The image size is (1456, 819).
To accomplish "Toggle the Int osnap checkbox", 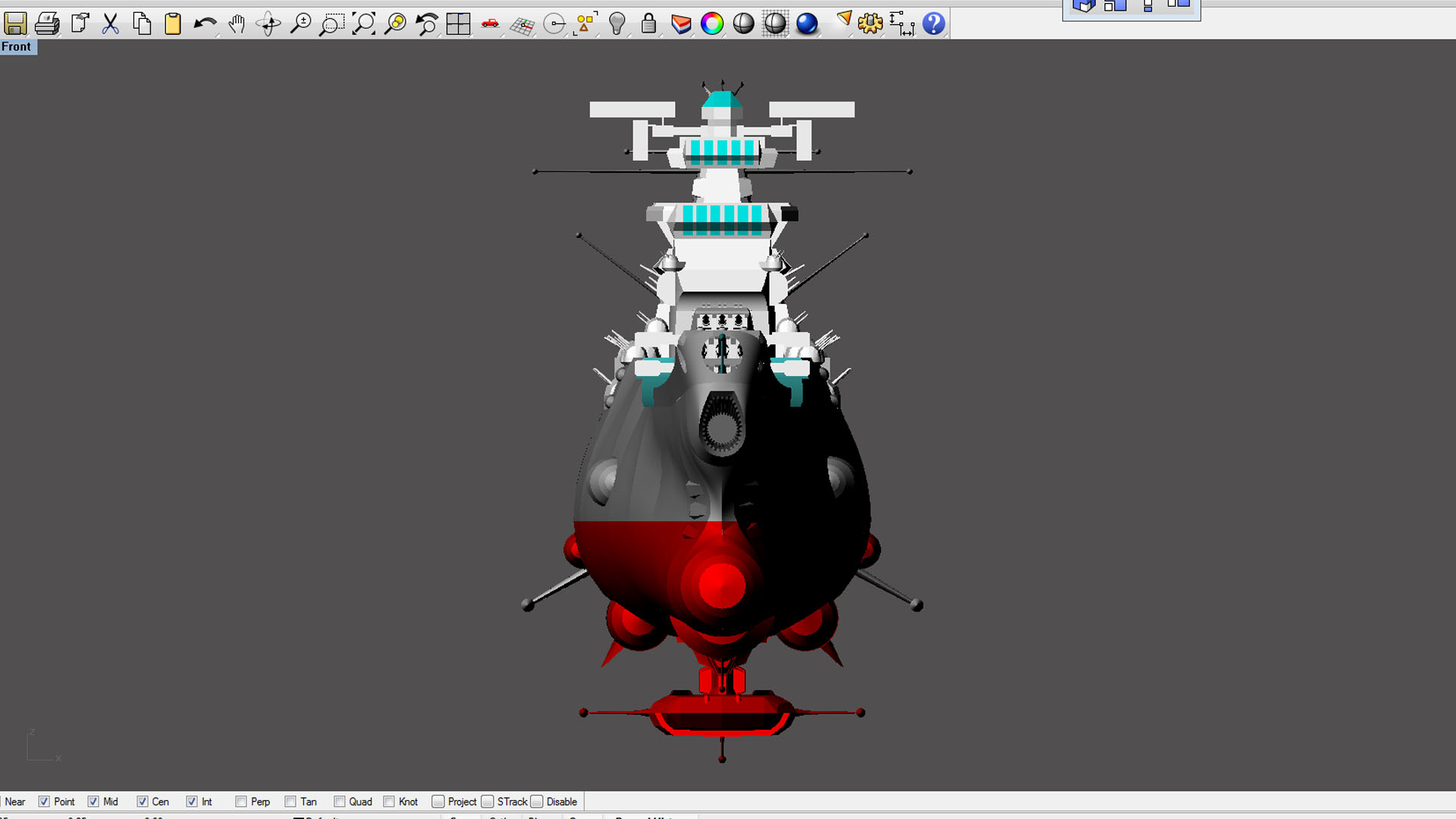I will tap(192, 802).
